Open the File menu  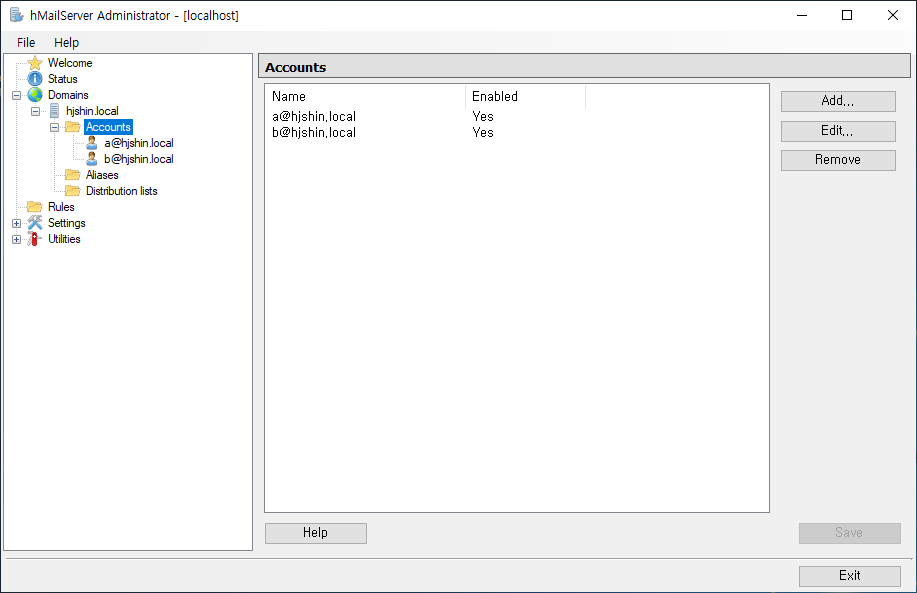[x=26, y=43]
